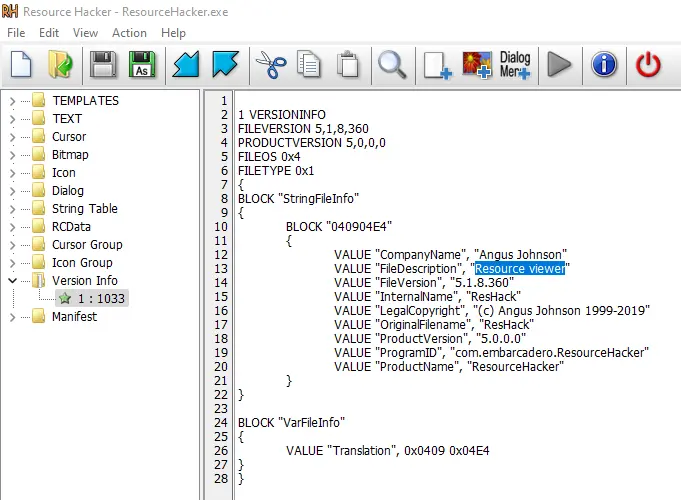681x500 pixels.
Task: Select the Cursor Group folder
Action: pyautogui.click(x=86, y=245)
